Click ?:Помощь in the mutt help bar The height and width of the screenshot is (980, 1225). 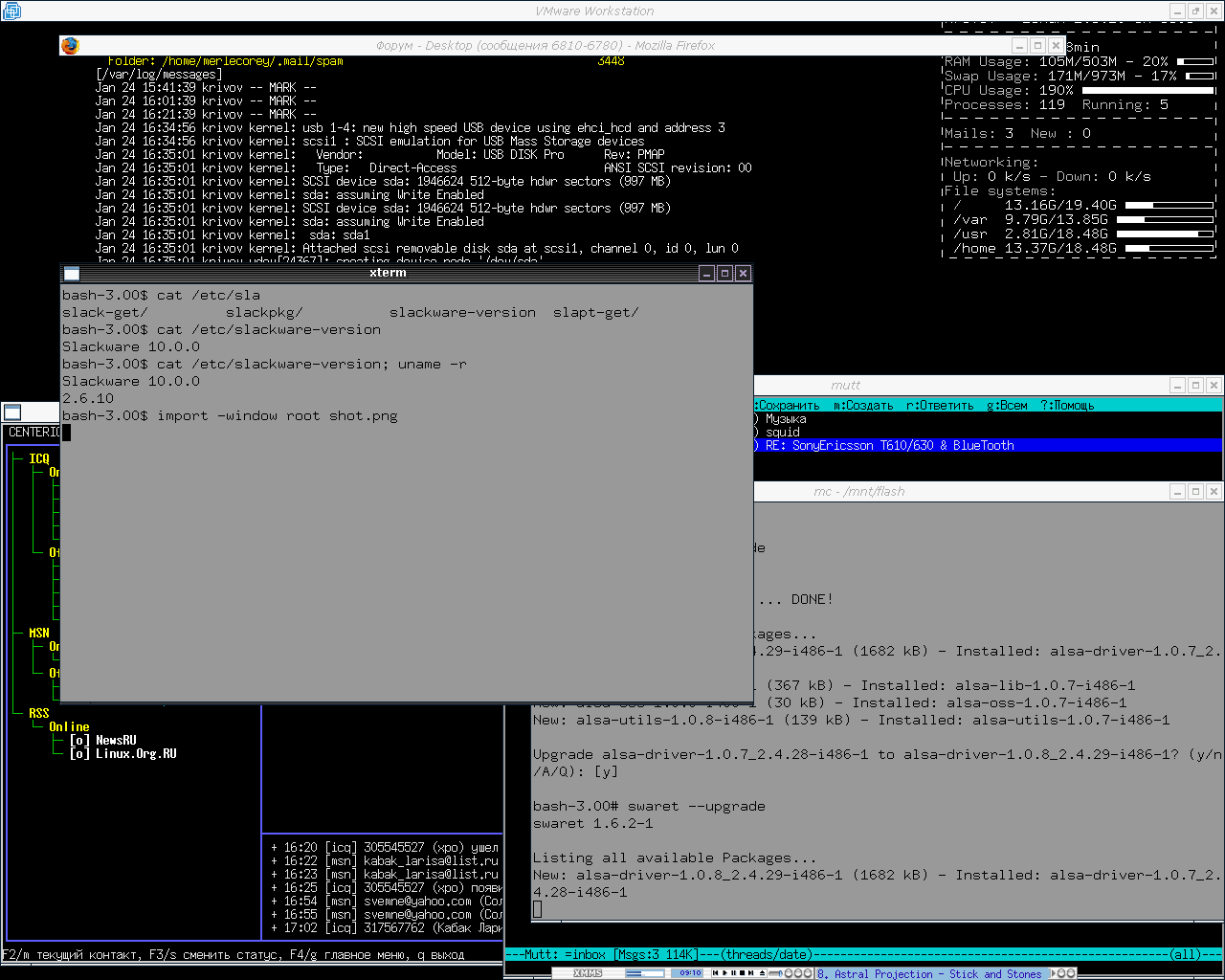point(1066,405)
